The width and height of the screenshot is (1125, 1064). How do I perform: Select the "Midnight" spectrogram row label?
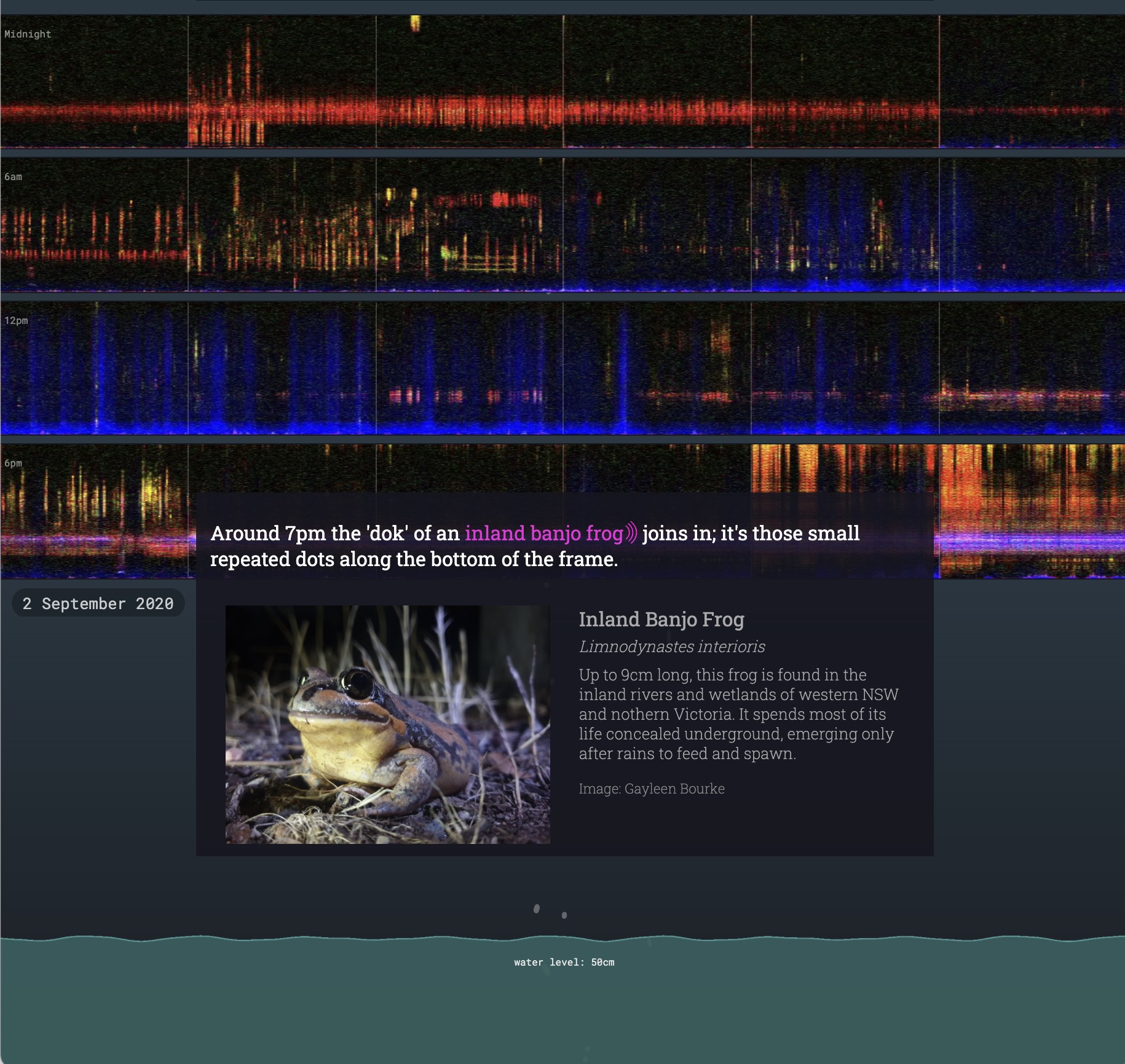click(28, 34)
